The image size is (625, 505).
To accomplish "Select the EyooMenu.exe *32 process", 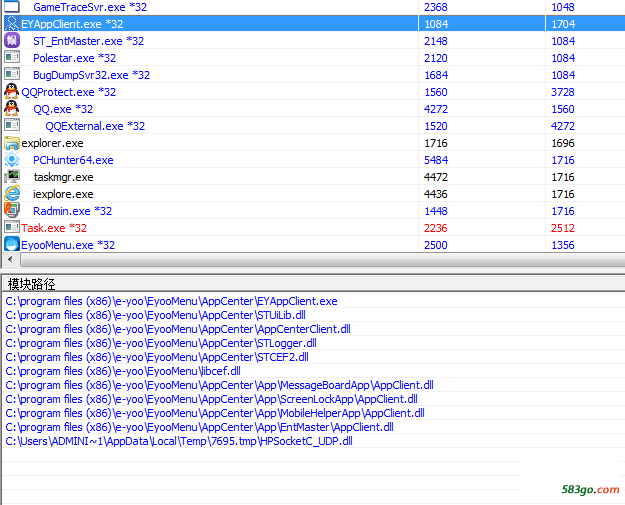I will [68, 245].
